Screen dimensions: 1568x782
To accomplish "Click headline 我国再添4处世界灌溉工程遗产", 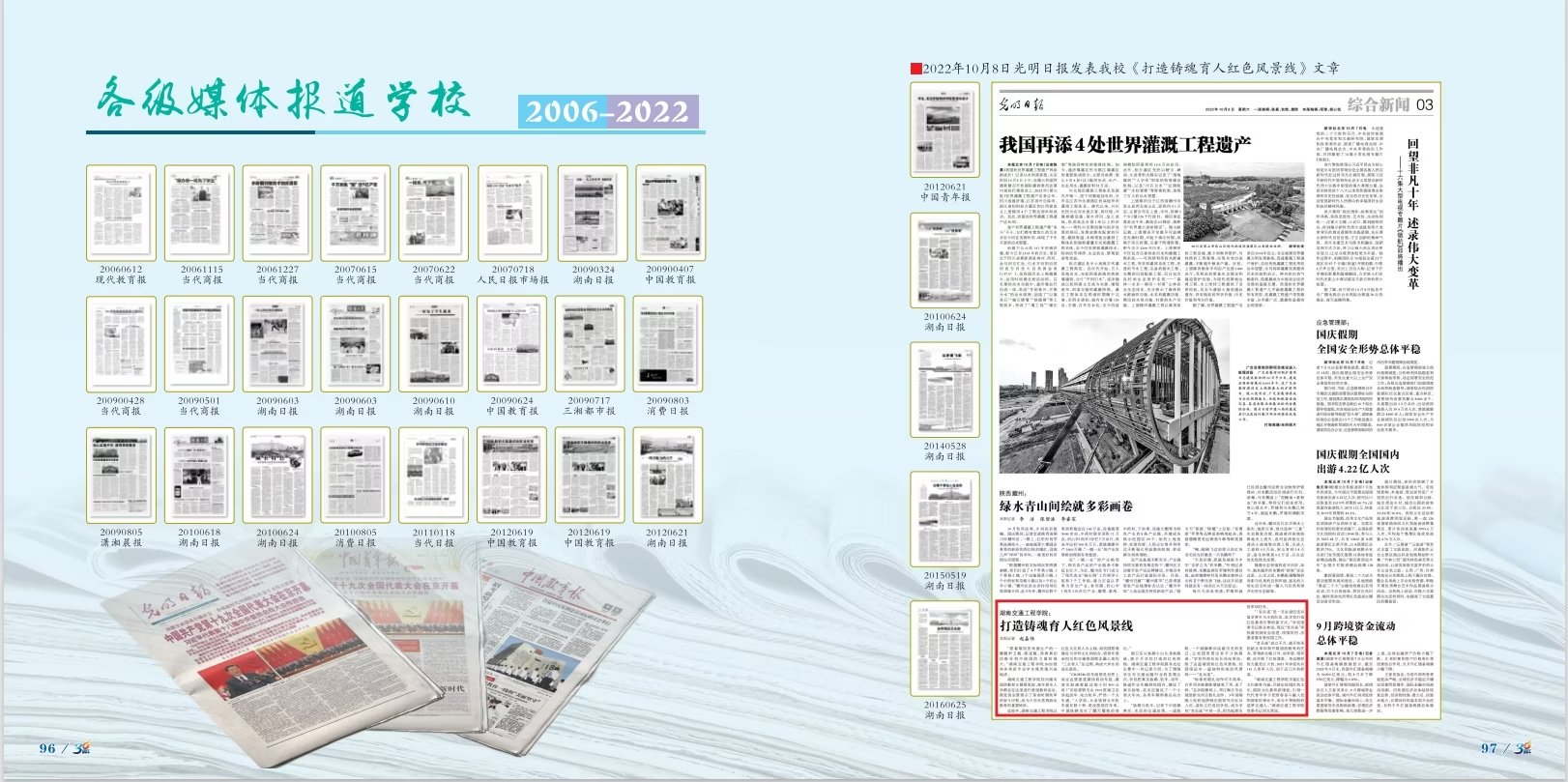I will click(1125, 145).
